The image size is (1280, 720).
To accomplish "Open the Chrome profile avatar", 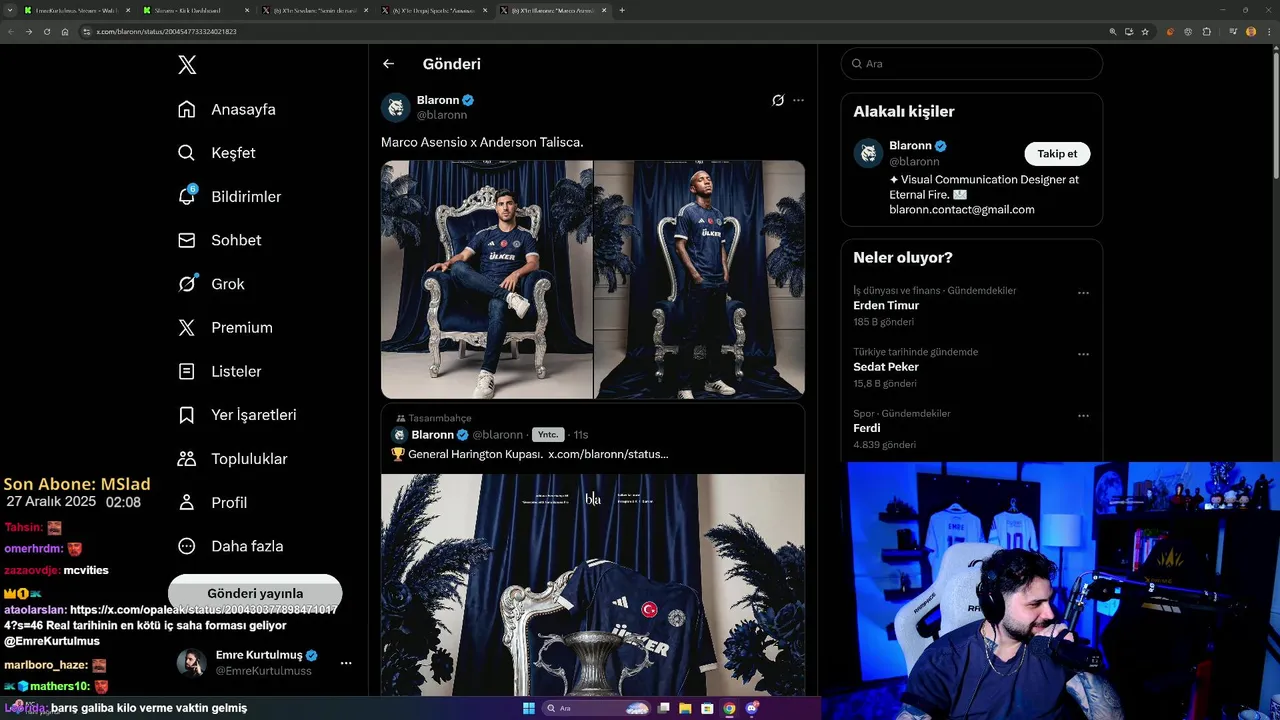I will 1251,32.
